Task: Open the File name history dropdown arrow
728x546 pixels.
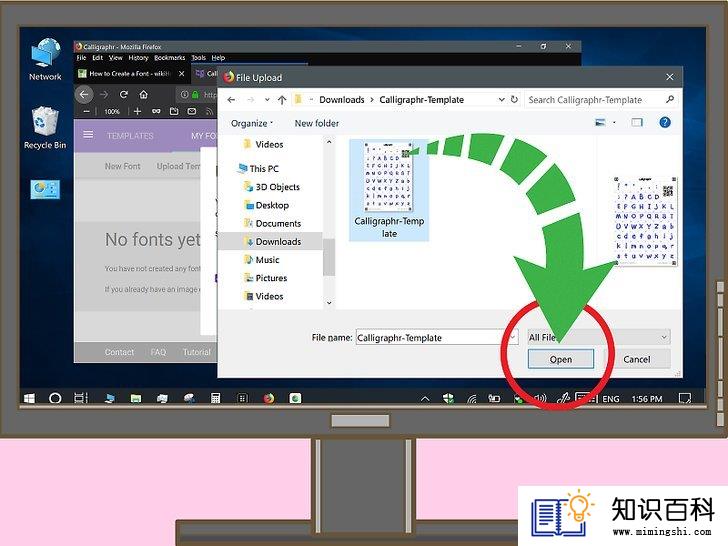Action: pyautogui.click(x=513, y=337)
